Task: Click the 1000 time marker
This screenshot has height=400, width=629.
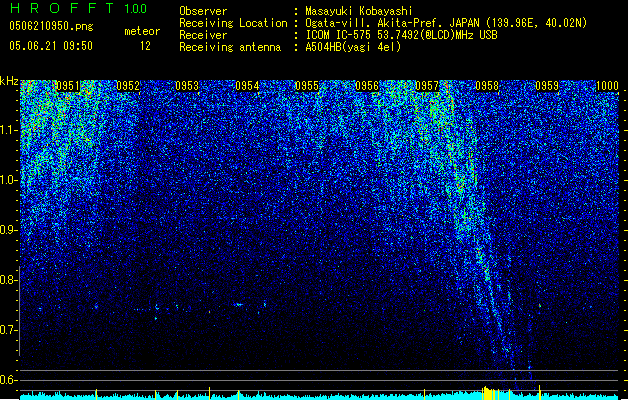Action: coord(607,86)
